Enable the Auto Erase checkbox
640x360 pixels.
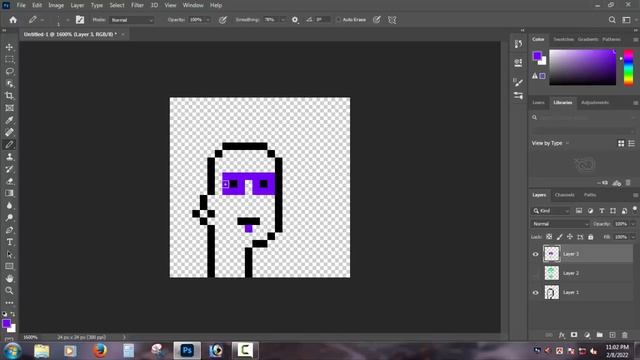coord(338,20)
